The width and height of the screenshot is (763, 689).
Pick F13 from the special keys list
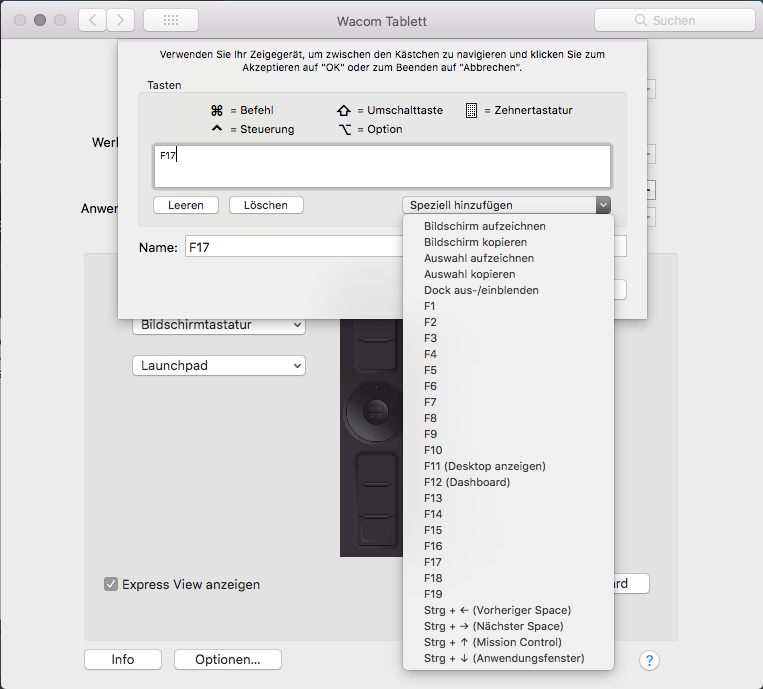(x=509, y=499)
